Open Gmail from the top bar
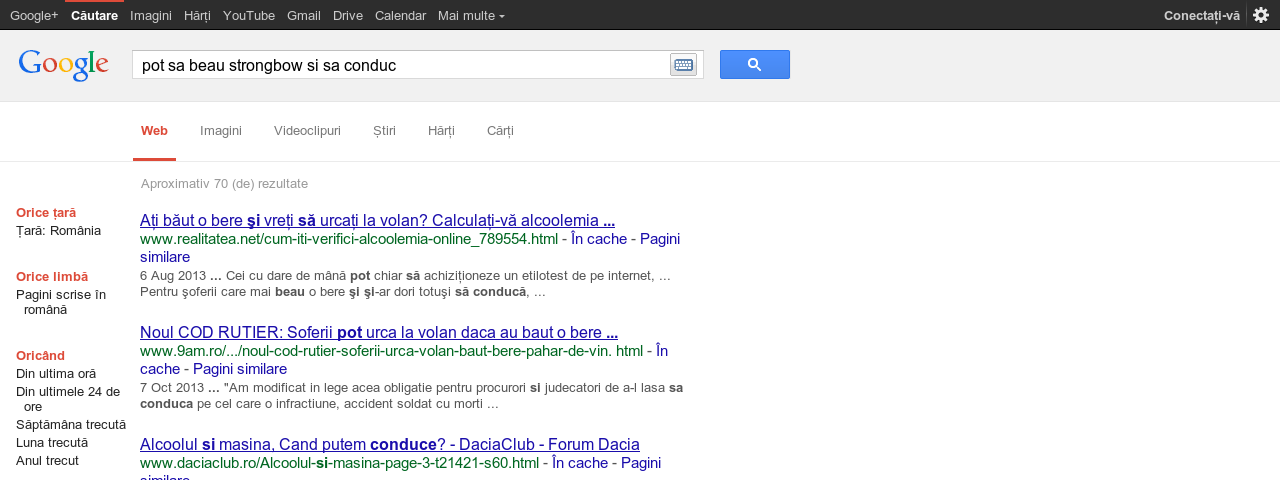Image resolution: width=1280 pixels, height=480 pixels. 304,15
